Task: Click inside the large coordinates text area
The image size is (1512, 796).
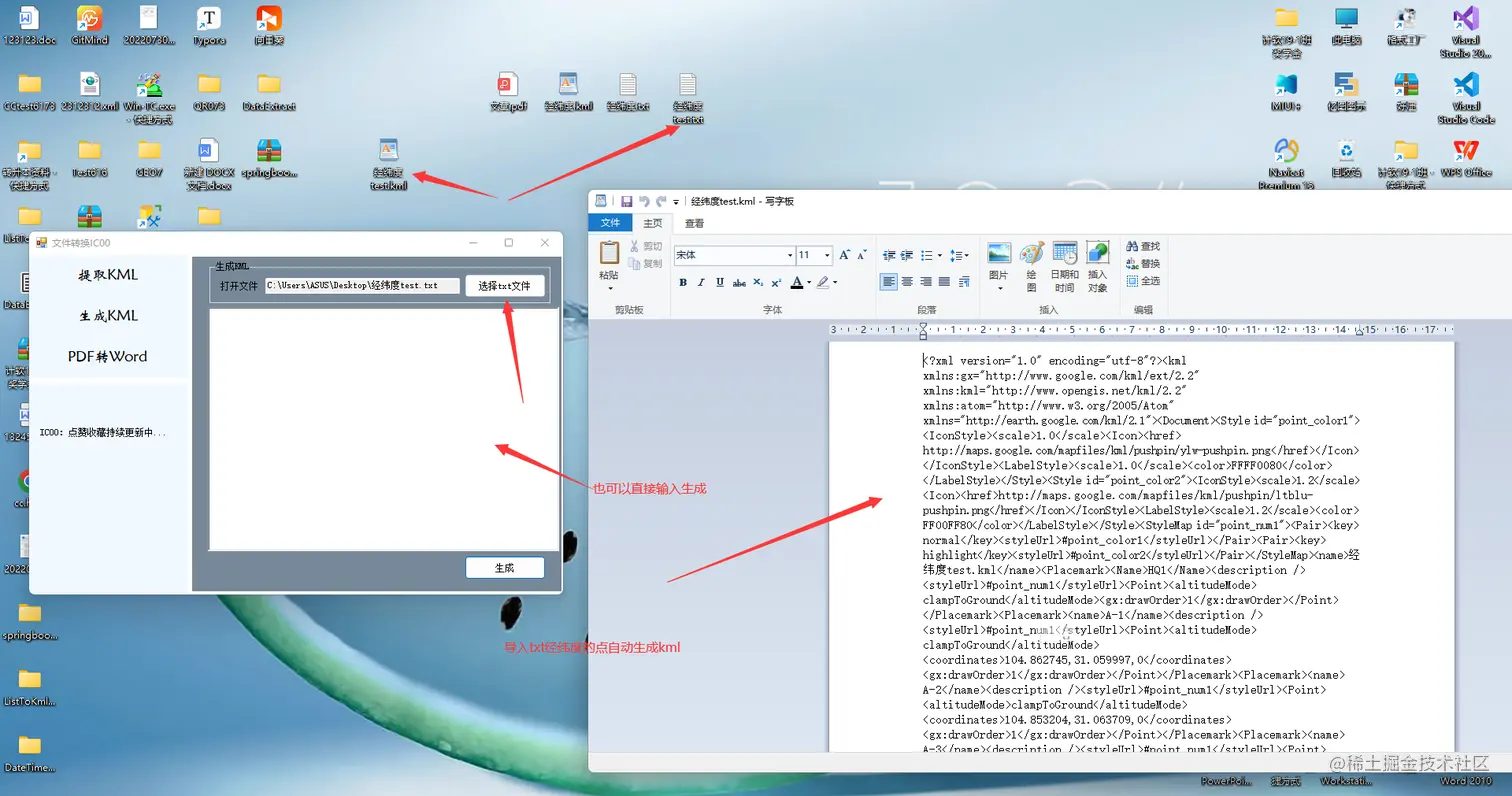Action: tap(384, 429)
